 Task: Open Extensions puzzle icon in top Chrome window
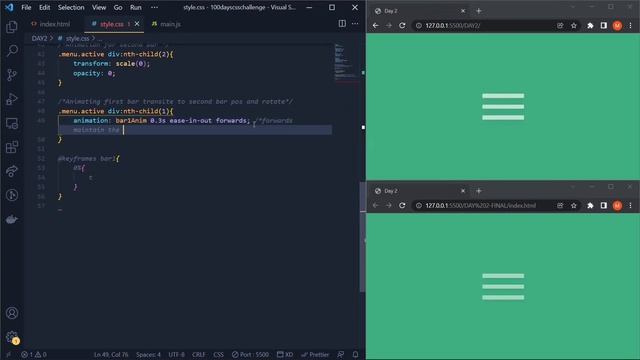click(x=590, y=25)
